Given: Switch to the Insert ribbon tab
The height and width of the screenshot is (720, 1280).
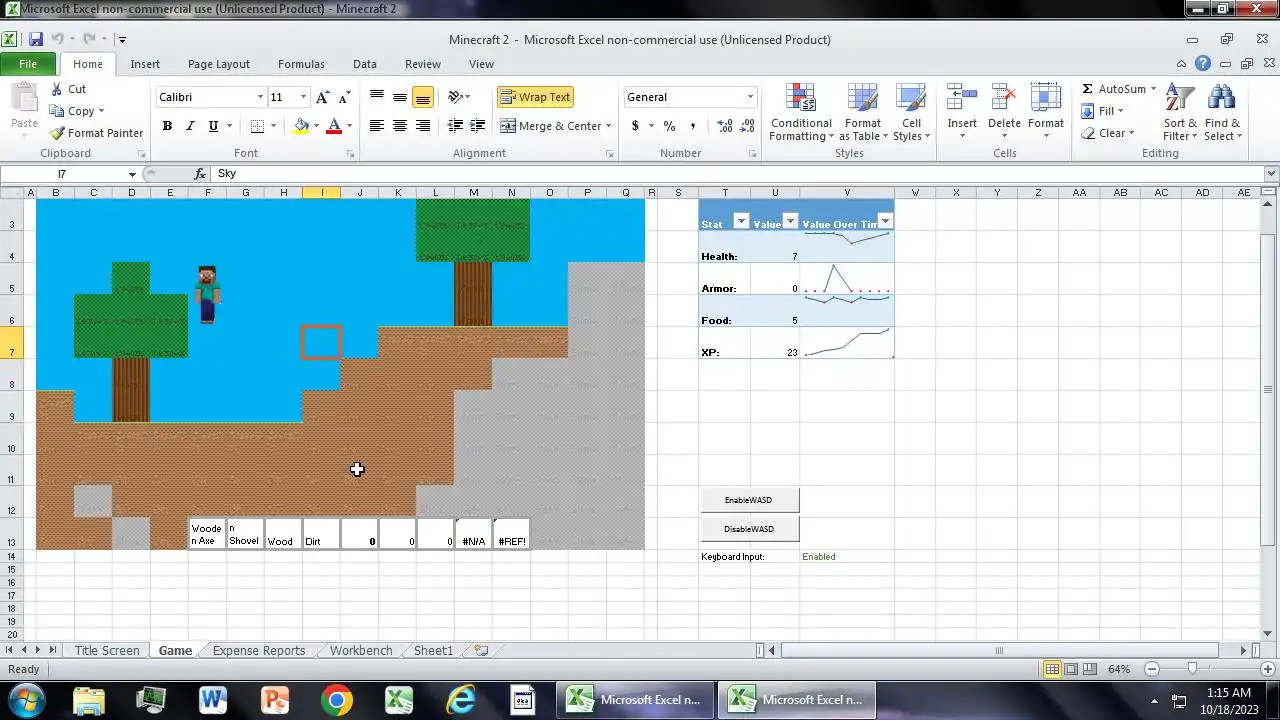Looking at the screenshot, I should 145,64.
